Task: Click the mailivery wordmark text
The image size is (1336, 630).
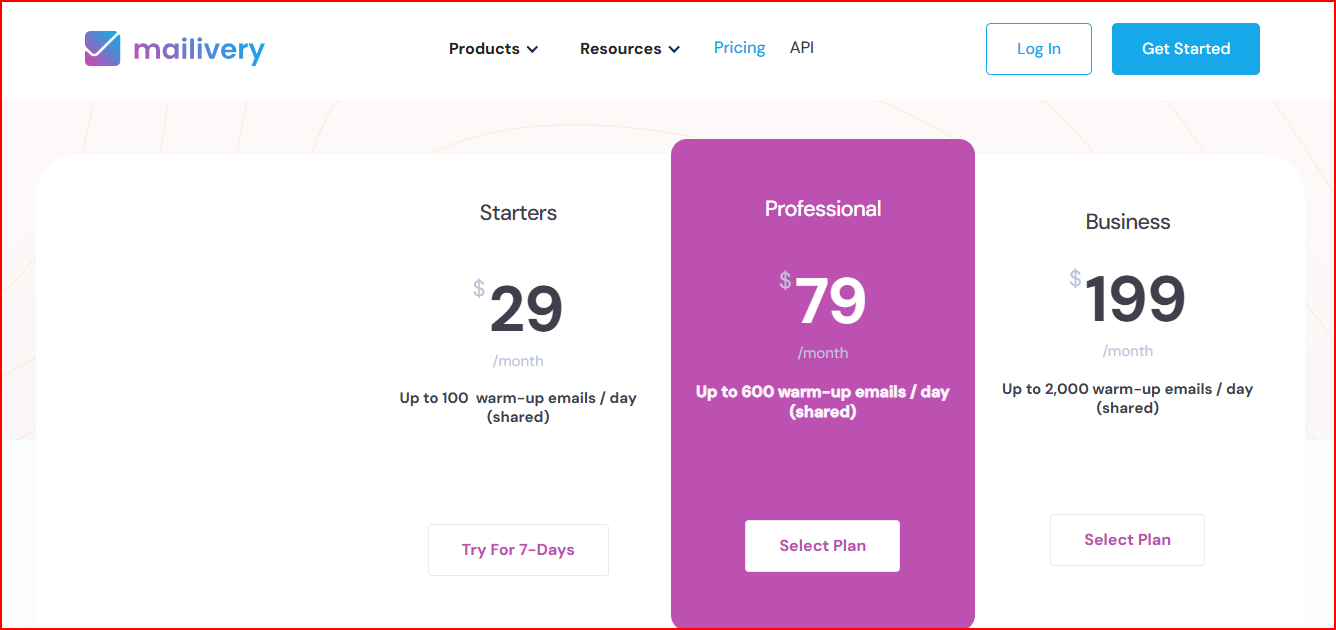Action: pyautogui.click(x=197, y=48)
